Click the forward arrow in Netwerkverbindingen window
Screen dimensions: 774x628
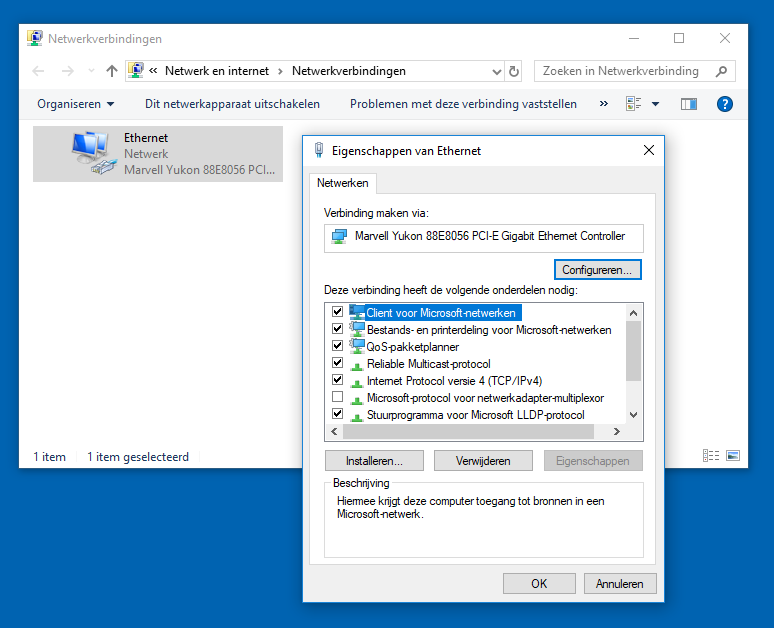point(68,71)
